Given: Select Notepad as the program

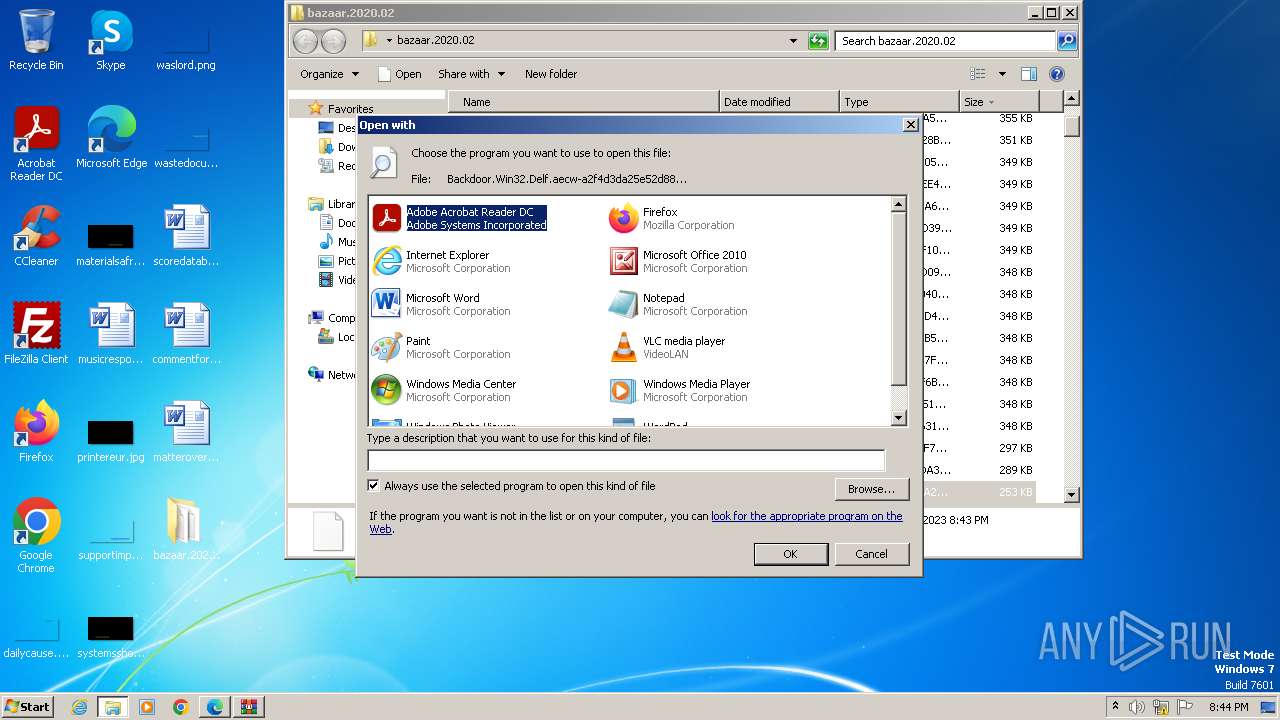Looking at the screenshot, I should [x=678, y=304].
